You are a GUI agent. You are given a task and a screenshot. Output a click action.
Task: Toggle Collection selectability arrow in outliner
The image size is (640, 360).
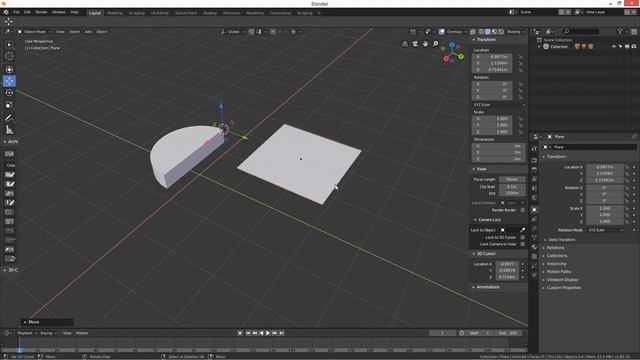pos(620,47)
